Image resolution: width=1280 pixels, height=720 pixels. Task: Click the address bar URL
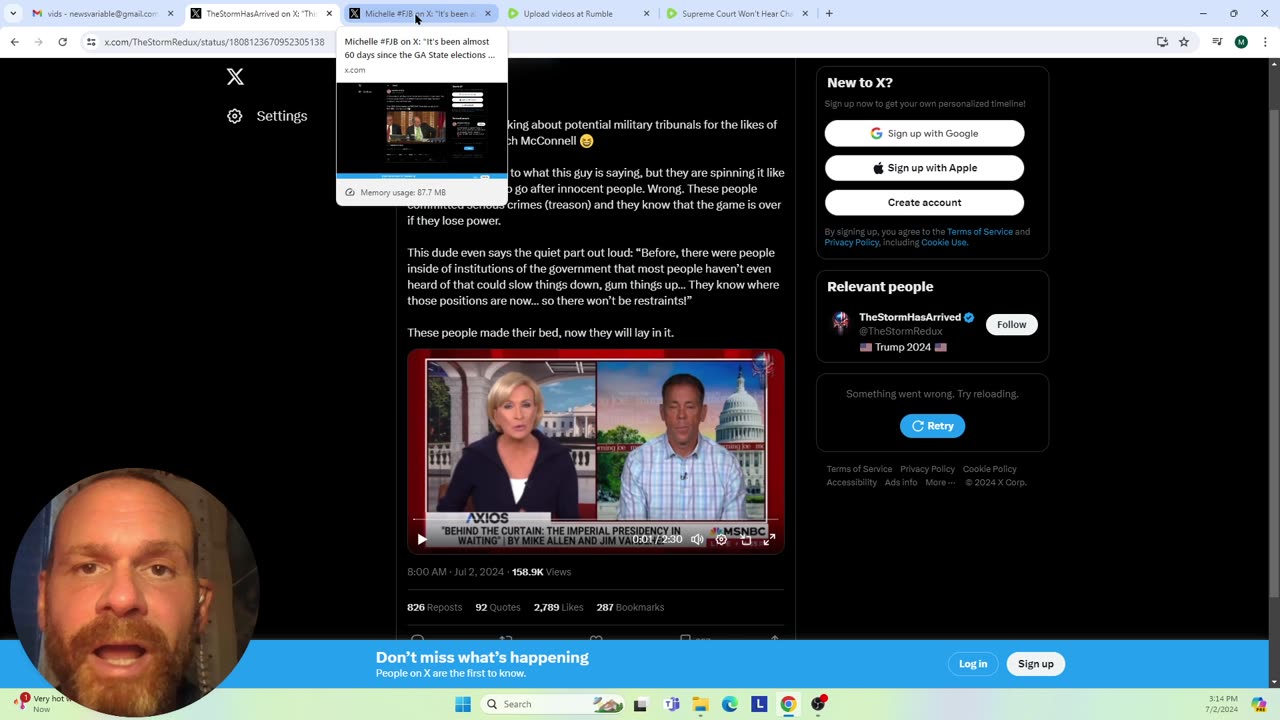(x=214, y=42)
